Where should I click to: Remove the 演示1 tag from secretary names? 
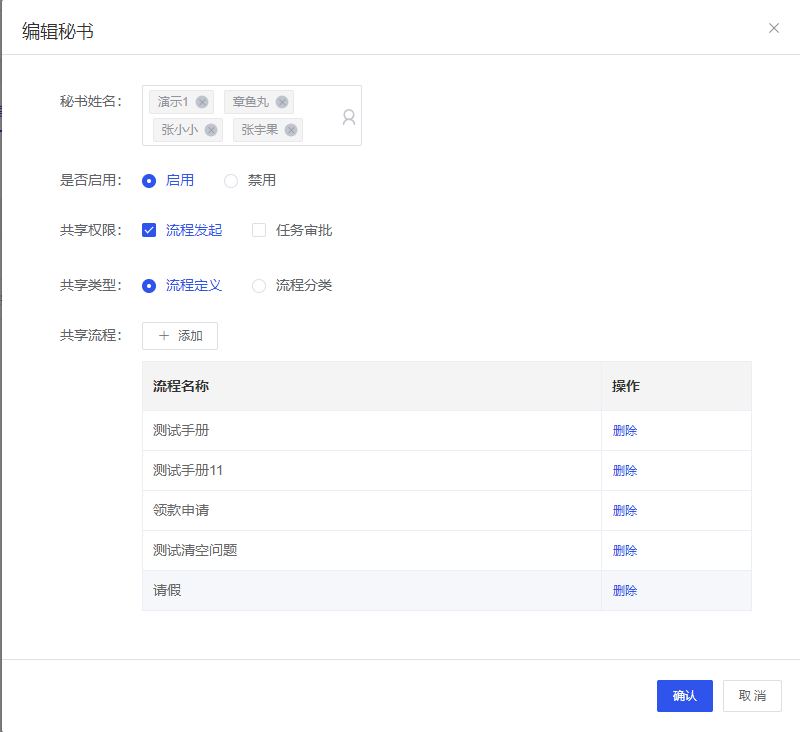point(202,102)
